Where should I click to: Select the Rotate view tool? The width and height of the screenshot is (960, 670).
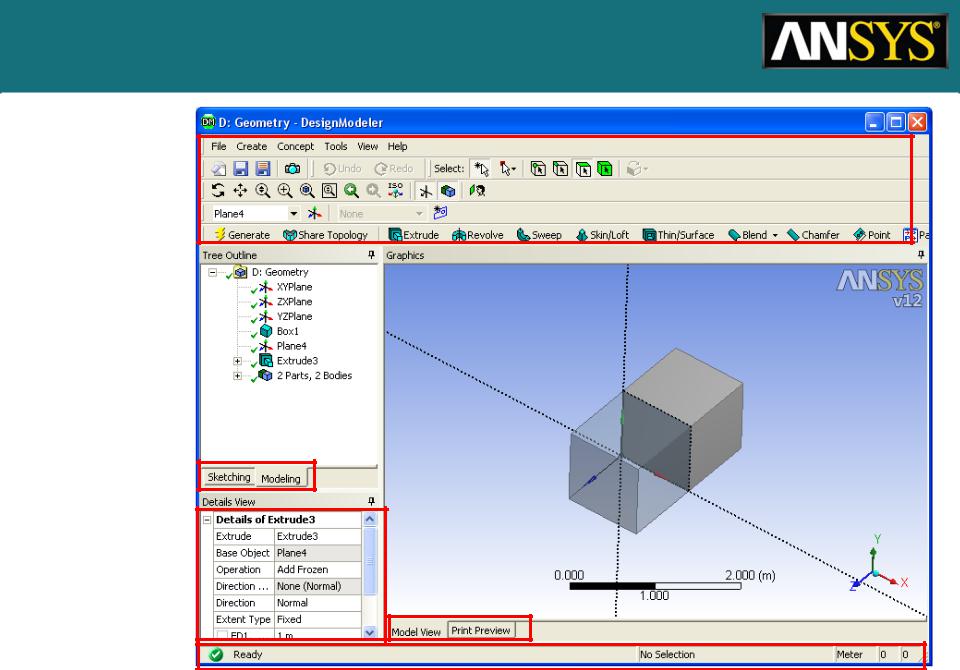tap(218, 190)
